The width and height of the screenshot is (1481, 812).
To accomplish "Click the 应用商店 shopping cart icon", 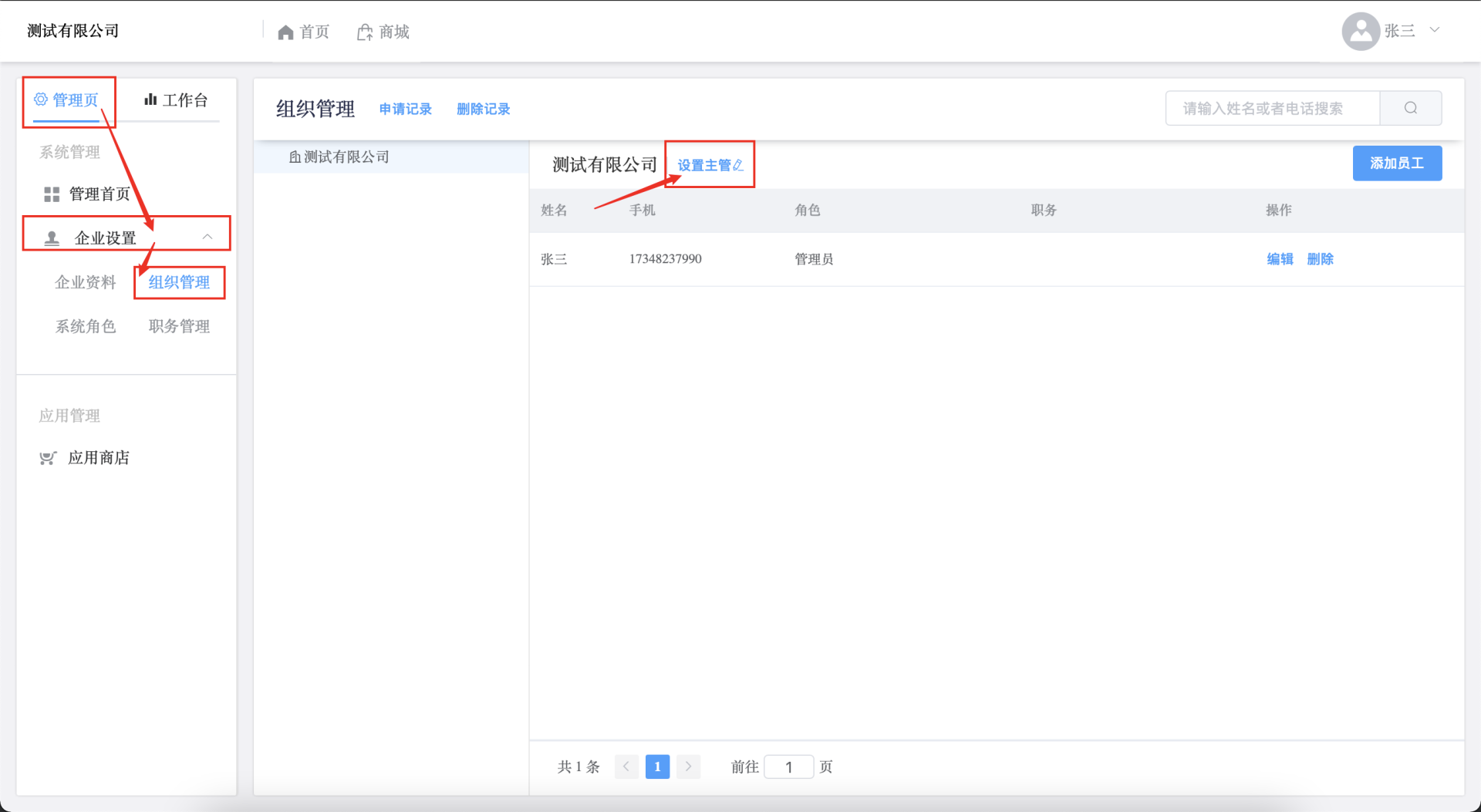I will click(x=48, y=458).
